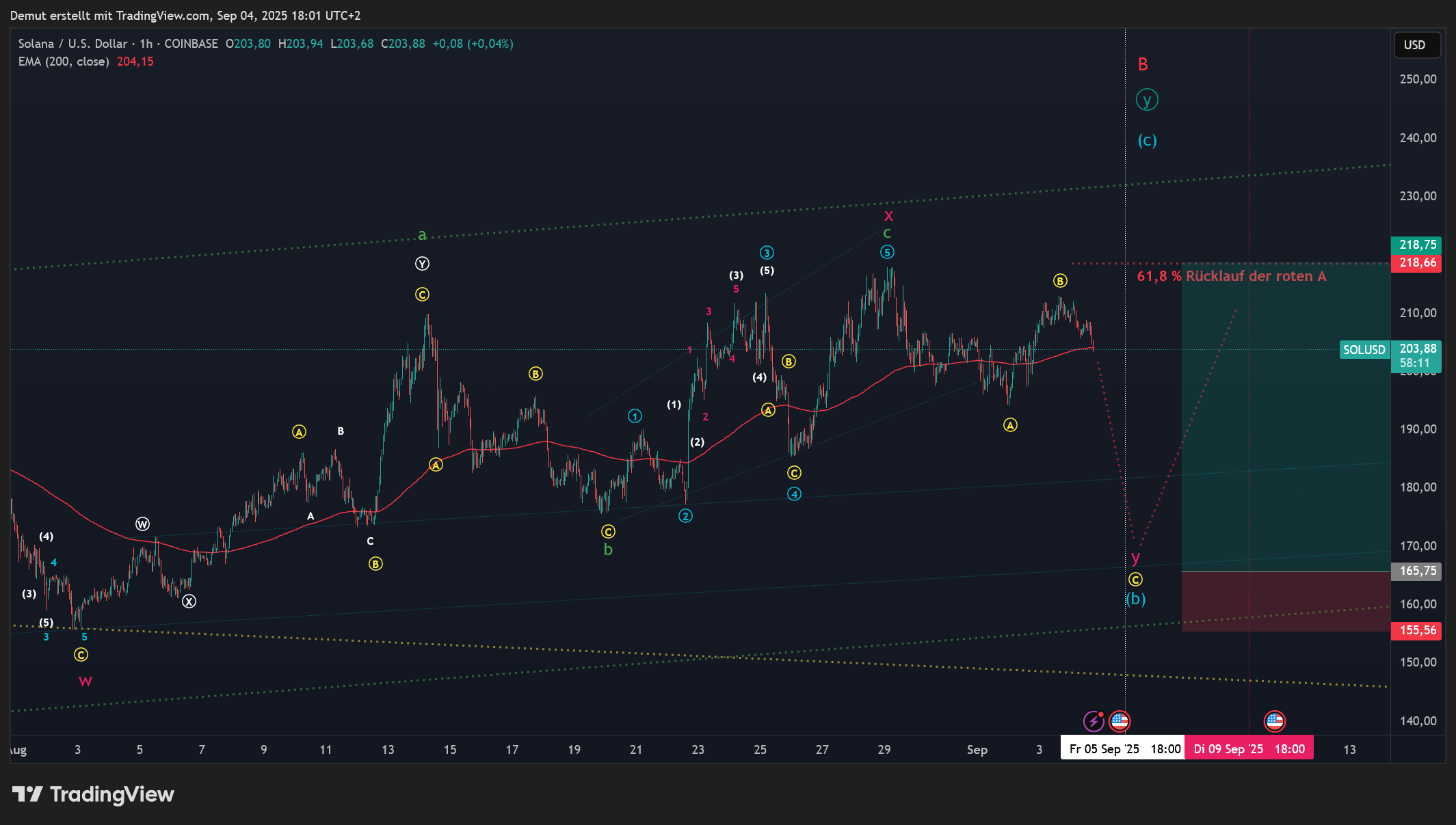The width and height of the screenshot is (1456, 825).
Task: Click the TradingView logo at bottom left
Action: [x=93, y=794]
